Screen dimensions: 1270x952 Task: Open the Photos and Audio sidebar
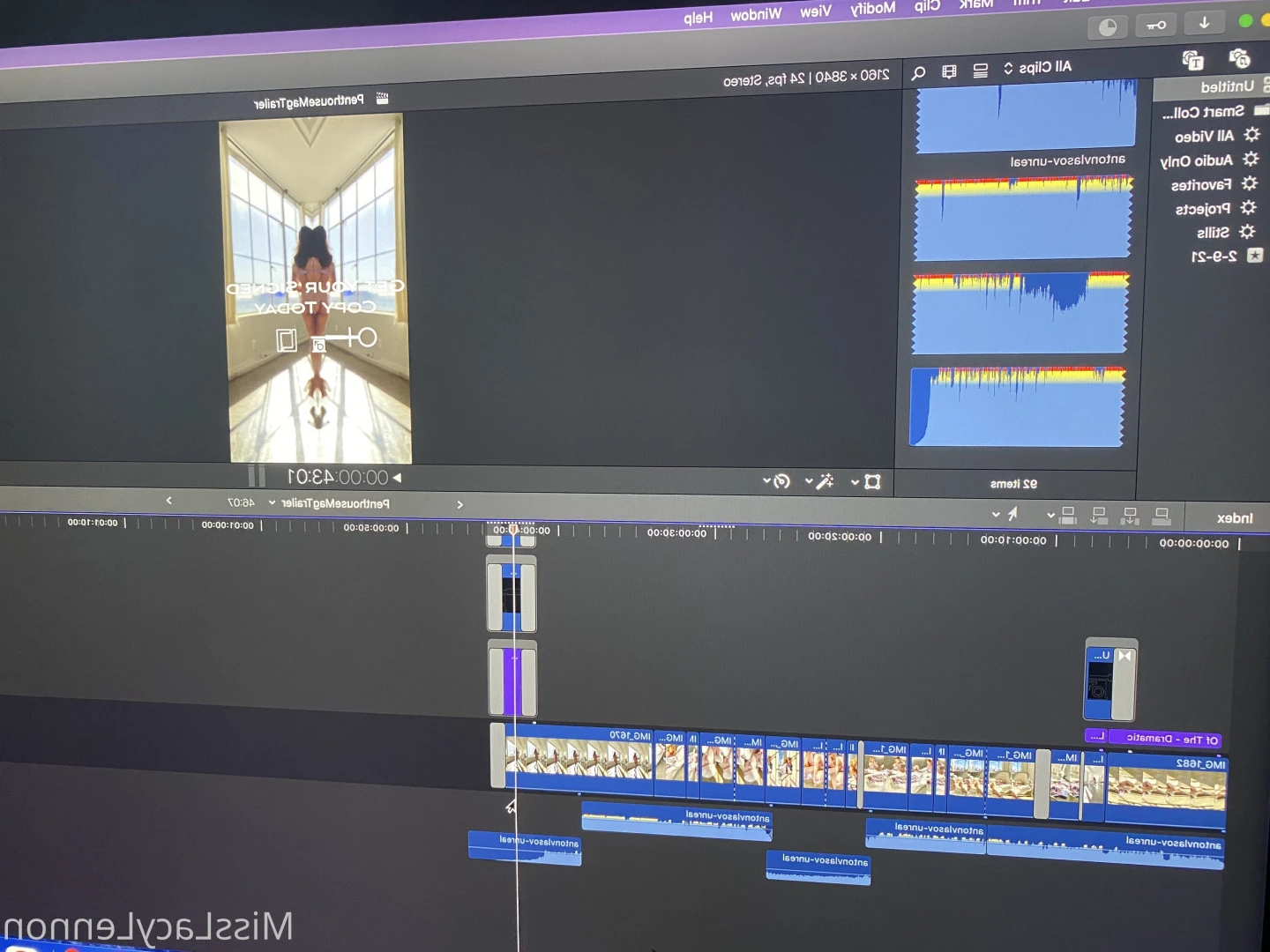point(1240,58)
